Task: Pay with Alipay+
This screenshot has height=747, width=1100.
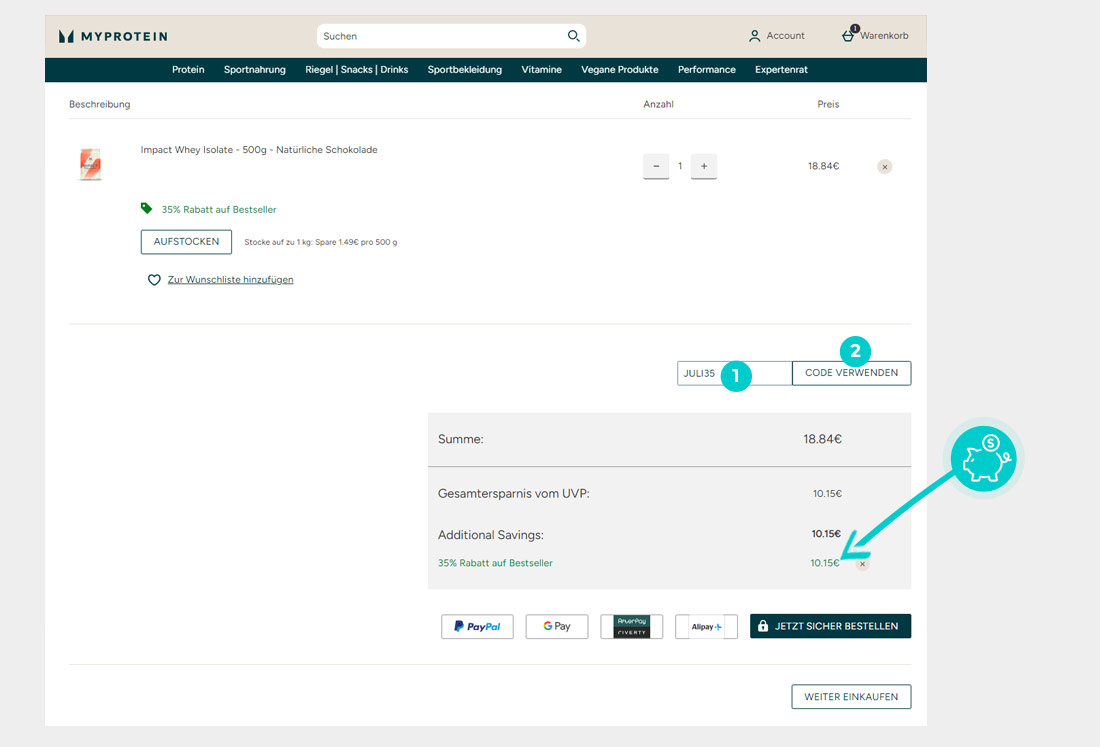Action: (706, 626)
